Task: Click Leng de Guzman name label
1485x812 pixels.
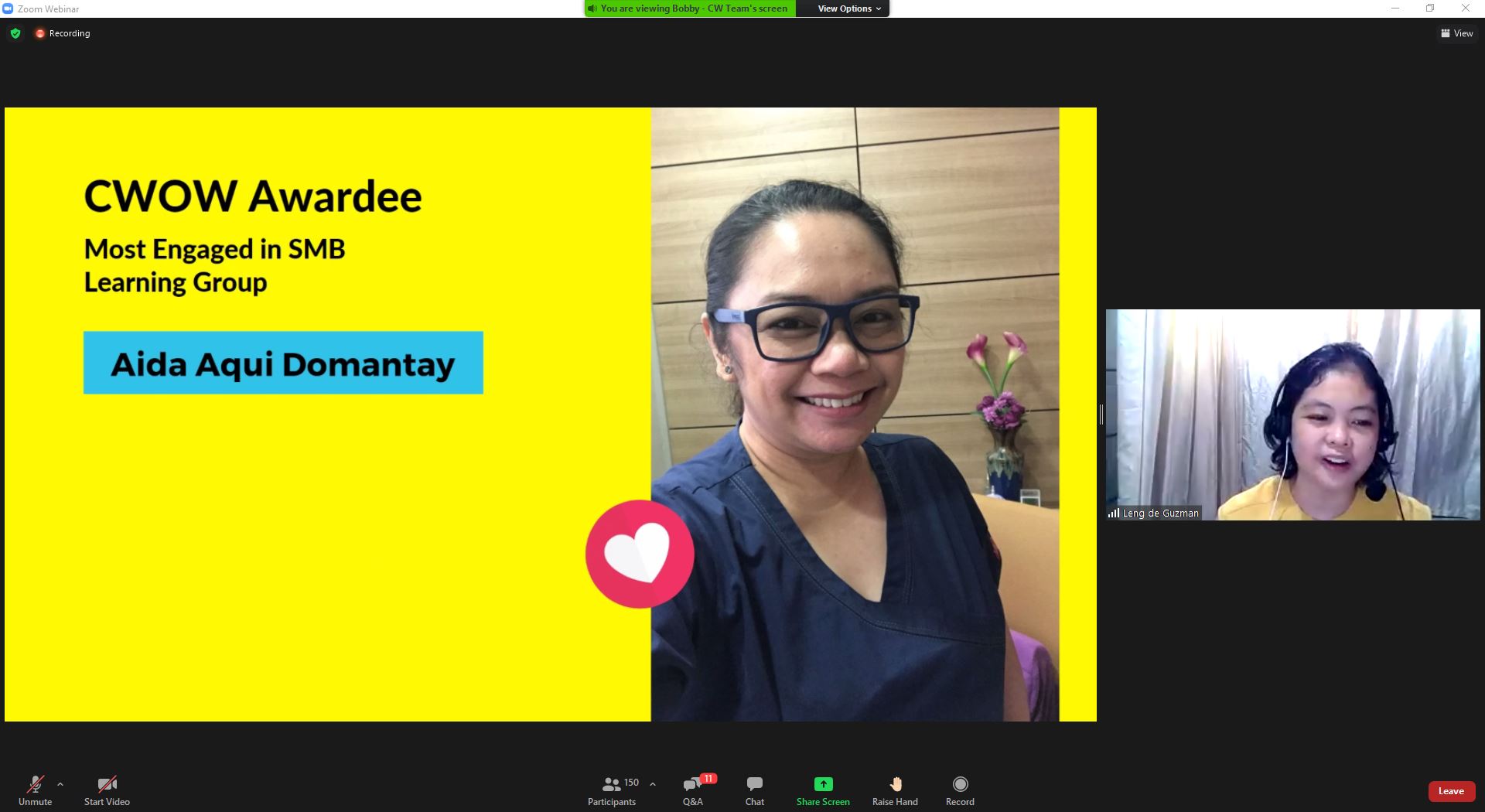Action: click(1155, 513)
